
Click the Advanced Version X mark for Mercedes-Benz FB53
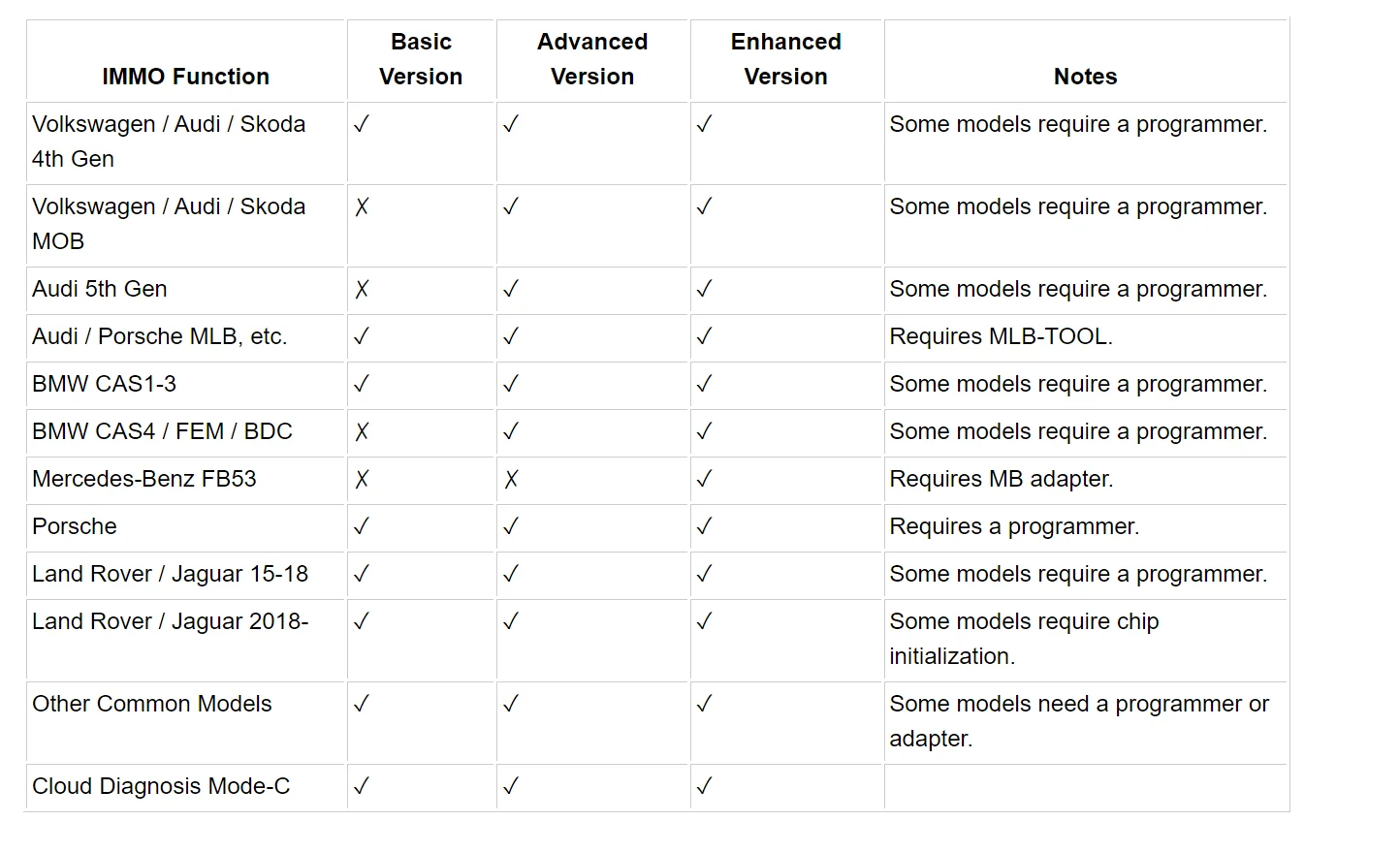tap(511, 480)
